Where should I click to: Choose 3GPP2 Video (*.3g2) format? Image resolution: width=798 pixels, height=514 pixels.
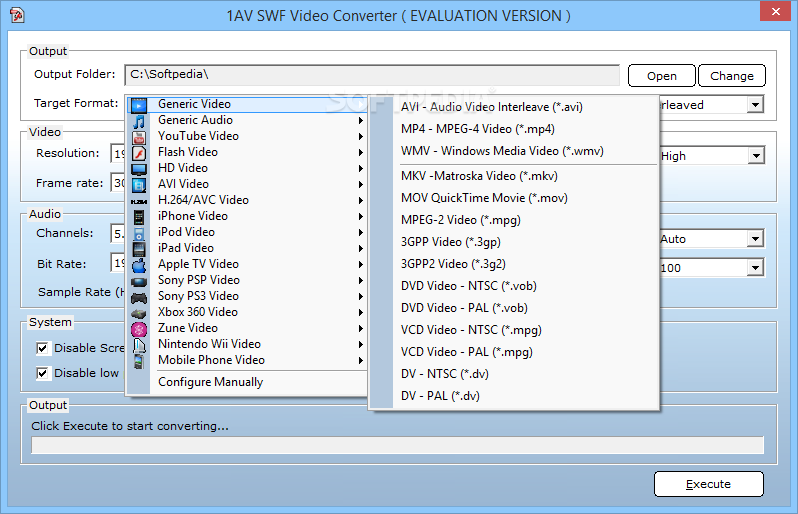[x=514, y=264]
